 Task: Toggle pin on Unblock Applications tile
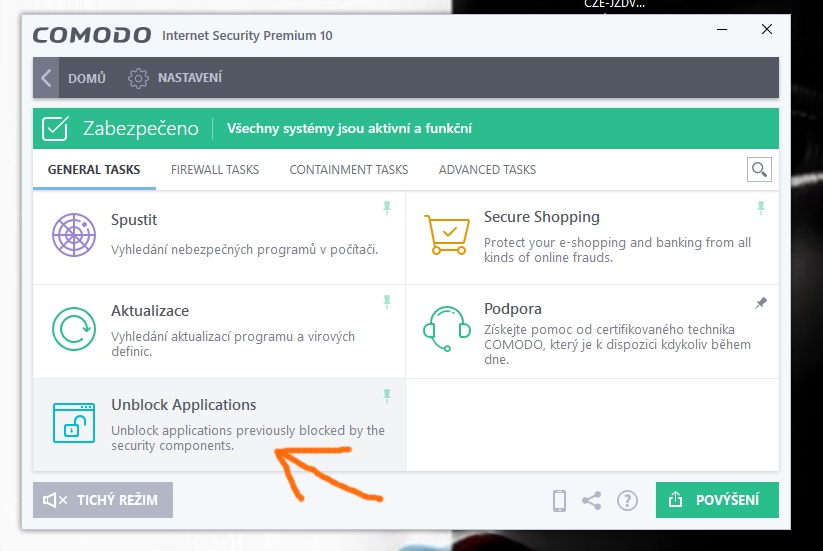[x=387, y=396]
